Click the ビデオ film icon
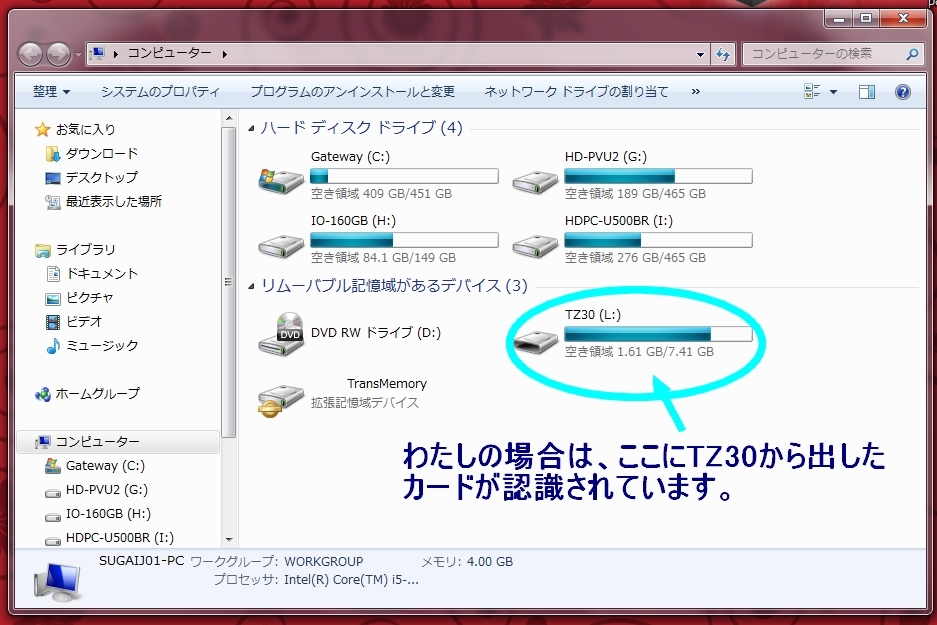Screen dimensions: 937x625 [x=53, y=323]
